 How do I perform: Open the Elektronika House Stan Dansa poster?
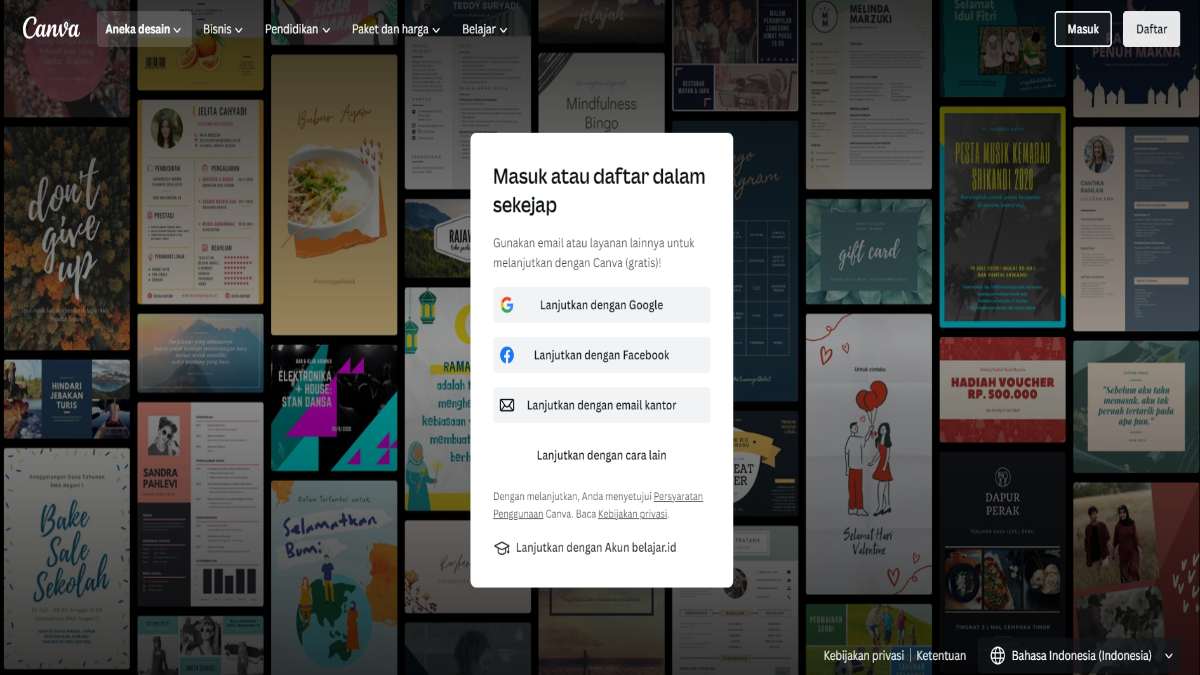tap(334, 407)
